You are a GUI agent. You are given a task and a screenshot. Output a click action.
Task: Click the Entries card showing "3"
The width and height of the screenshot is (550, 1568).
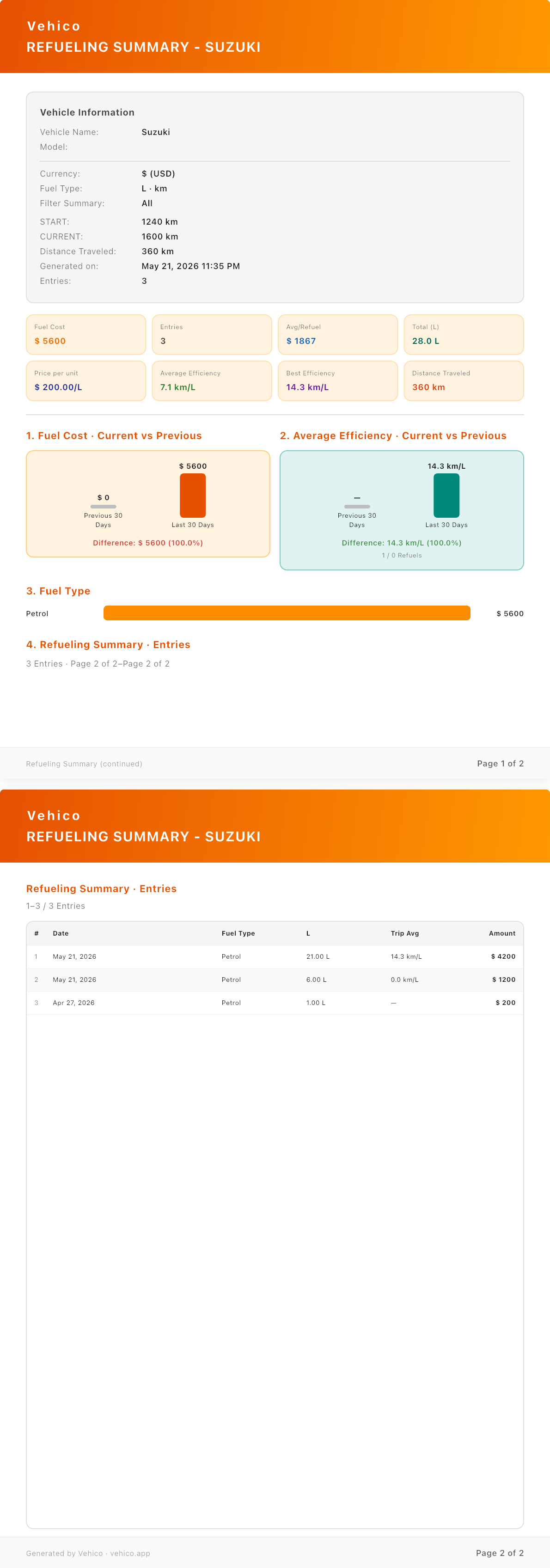tap(212, 335)
